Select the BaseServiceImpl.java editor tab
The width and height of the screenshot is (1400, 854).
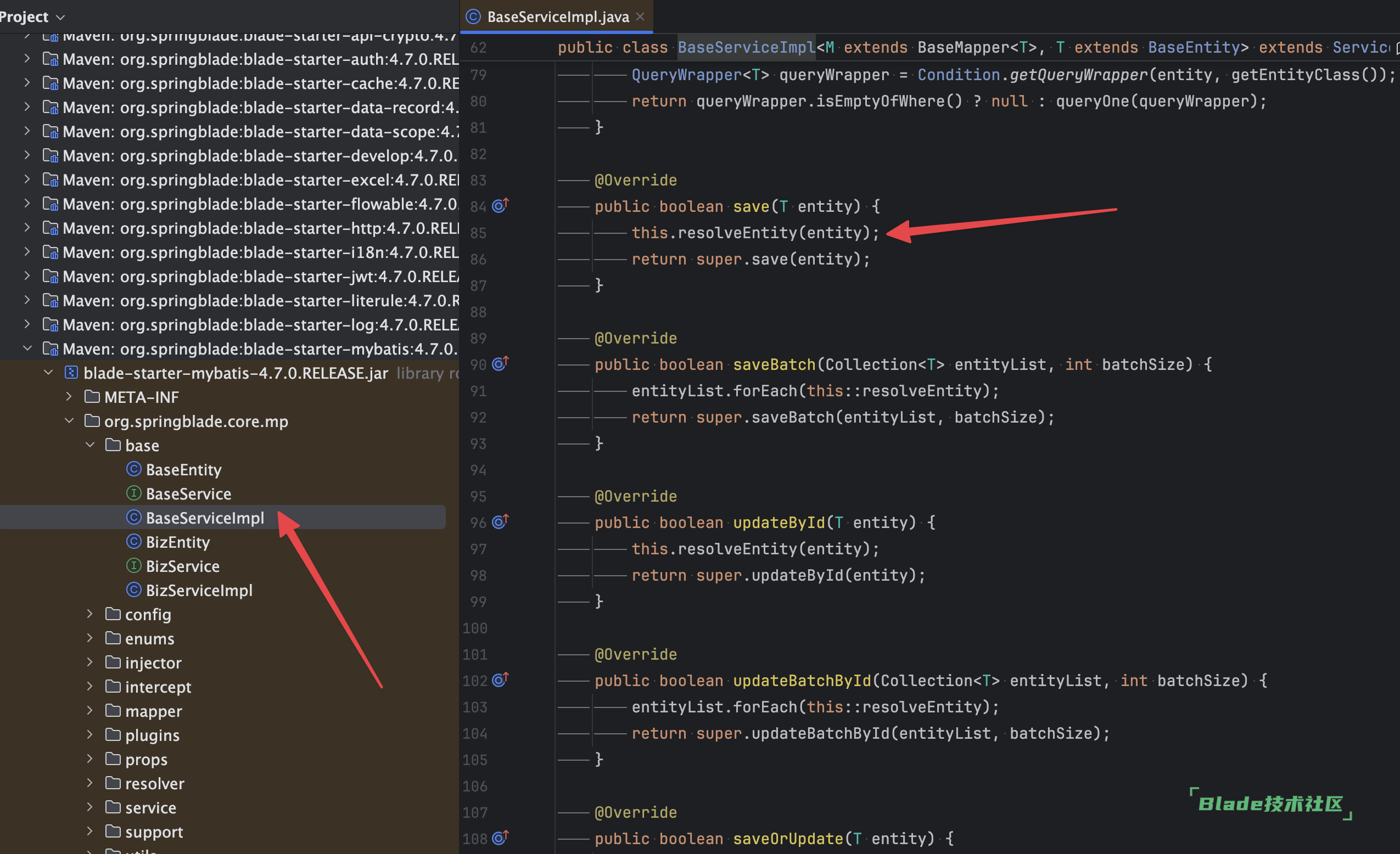click(557, 16)
